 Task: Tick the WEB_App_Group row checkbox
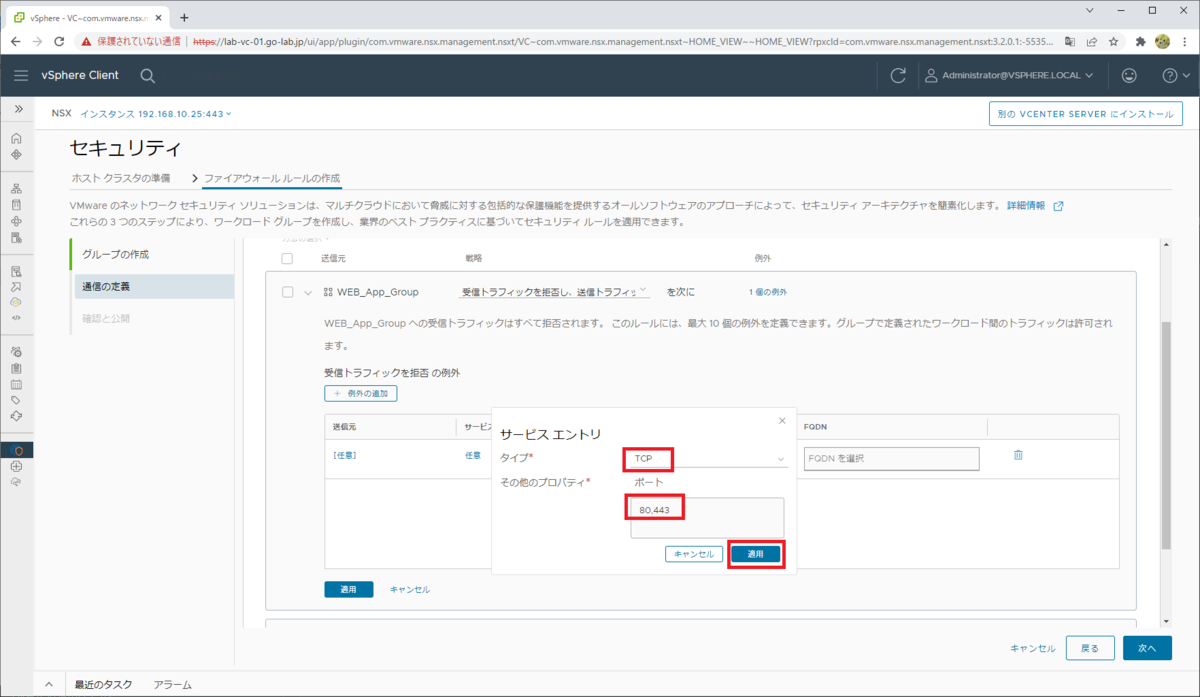click(x=288, y=292)
